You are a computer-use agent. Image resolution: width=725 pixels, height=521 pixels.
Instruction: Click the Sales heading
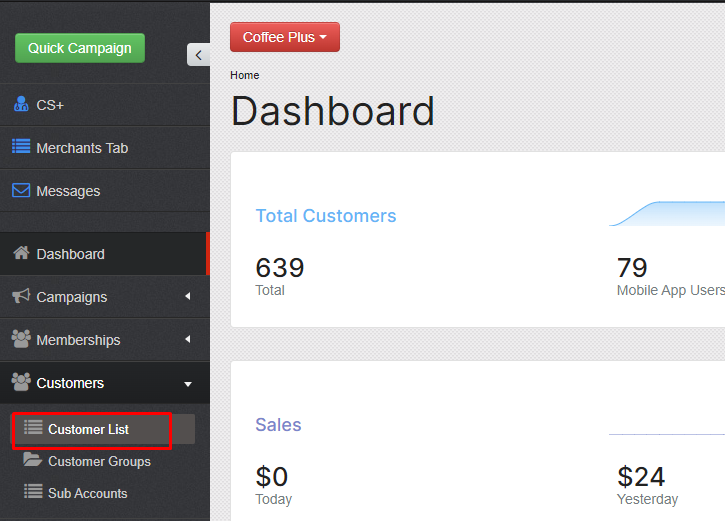[278, 425]
